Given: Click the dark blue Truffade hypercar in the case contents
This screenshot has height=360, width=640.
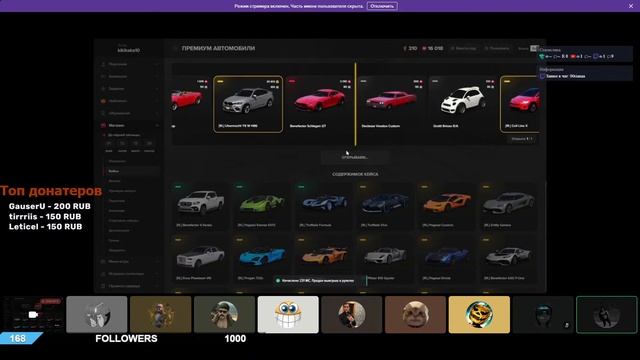Looking at the screenshot, I should [x=385, y=206].
